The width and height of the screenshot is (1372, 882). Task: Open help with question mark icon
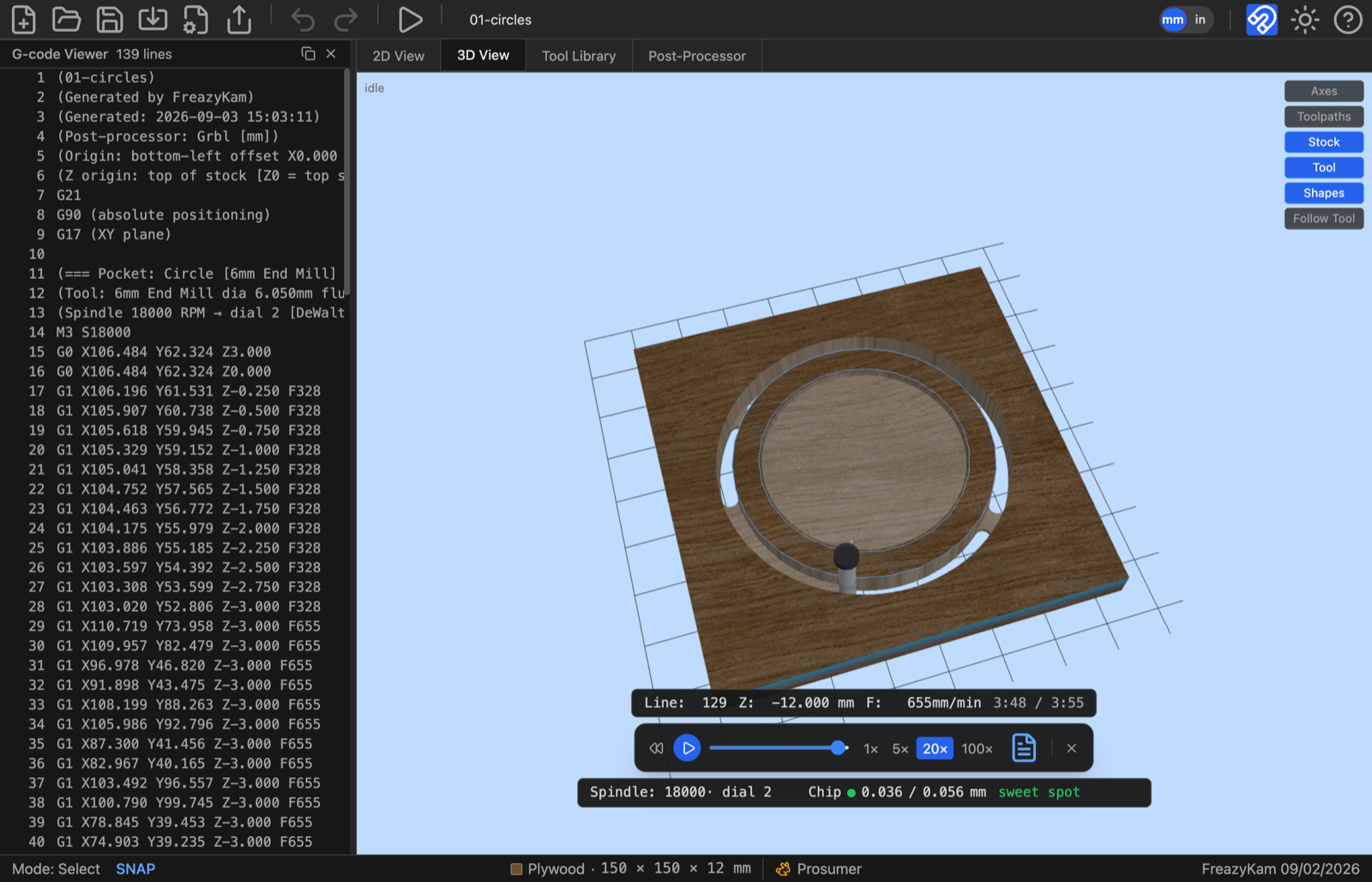(1348, 19)
